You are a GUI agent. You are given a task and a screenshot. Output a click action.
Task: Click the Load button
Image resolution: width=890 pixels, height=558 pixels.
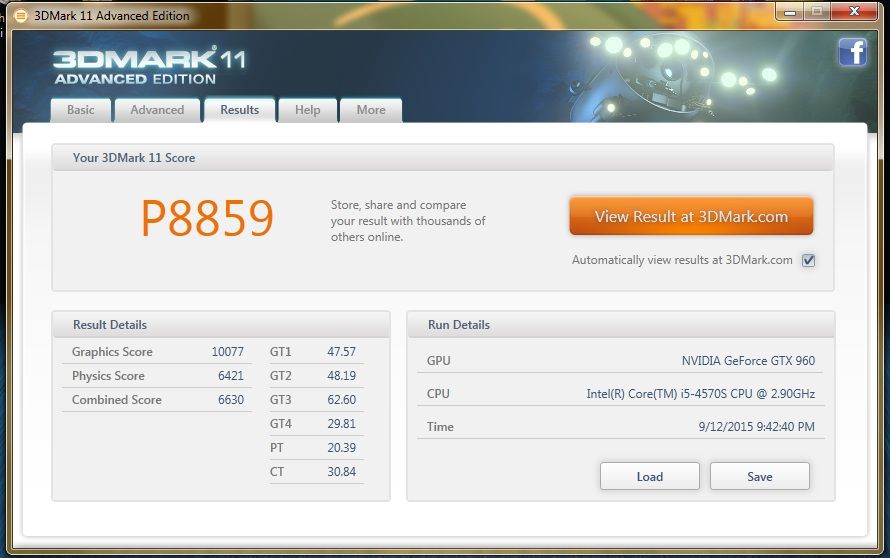coord(650,476)
